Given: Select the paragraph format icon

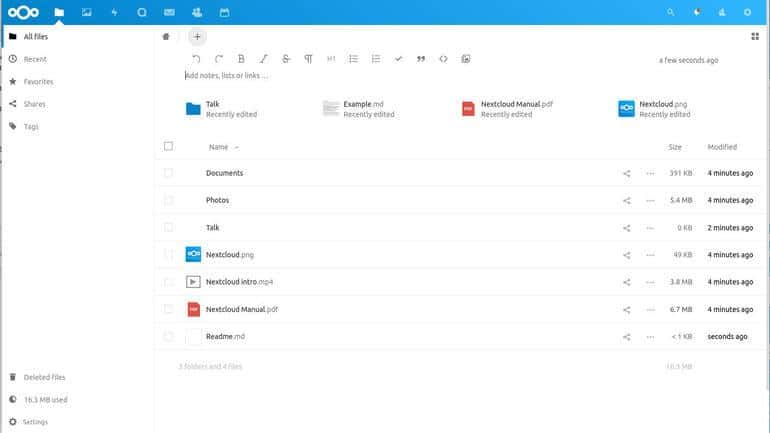Looking at the screenshot, I should point(308,59).
